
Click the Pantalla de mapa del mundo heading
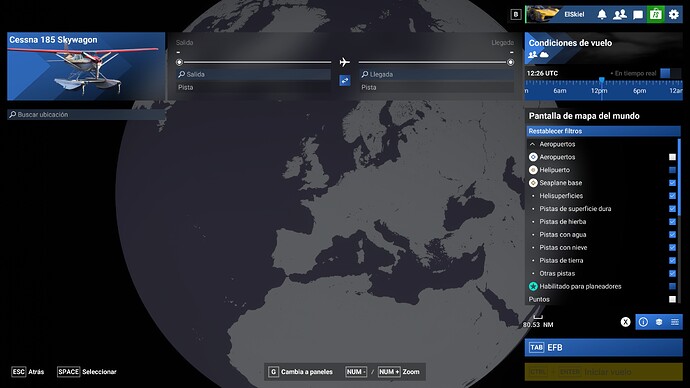point(584,116)
